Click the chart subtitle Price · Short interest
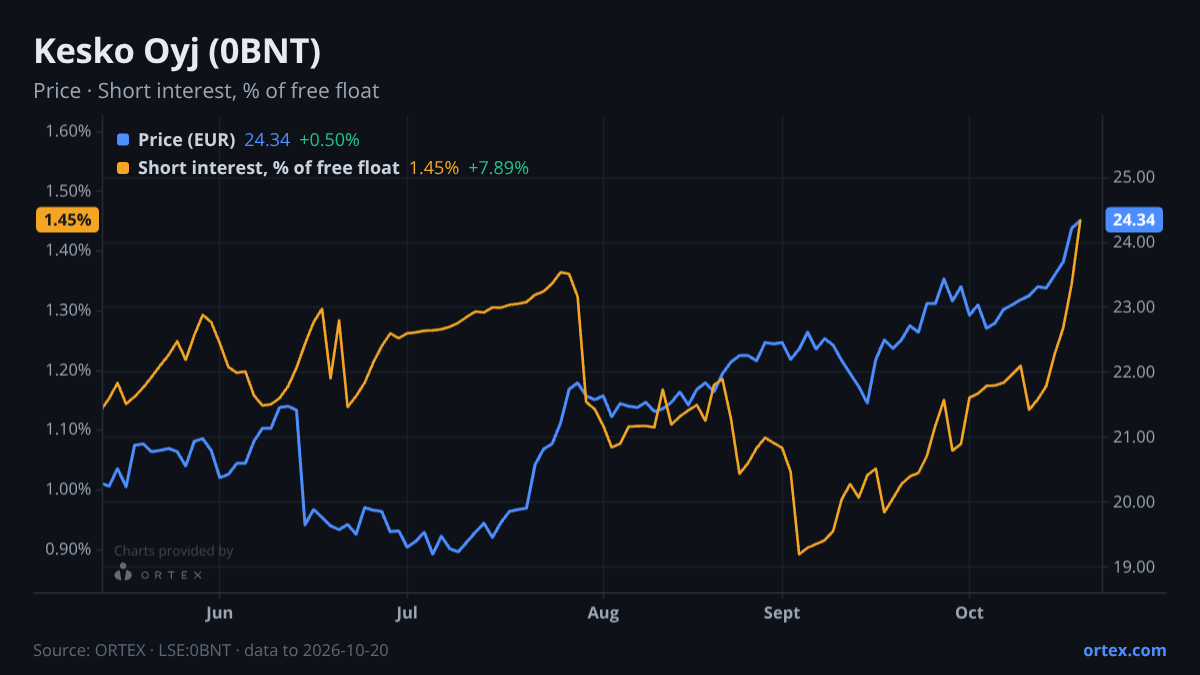 [206, 91]
